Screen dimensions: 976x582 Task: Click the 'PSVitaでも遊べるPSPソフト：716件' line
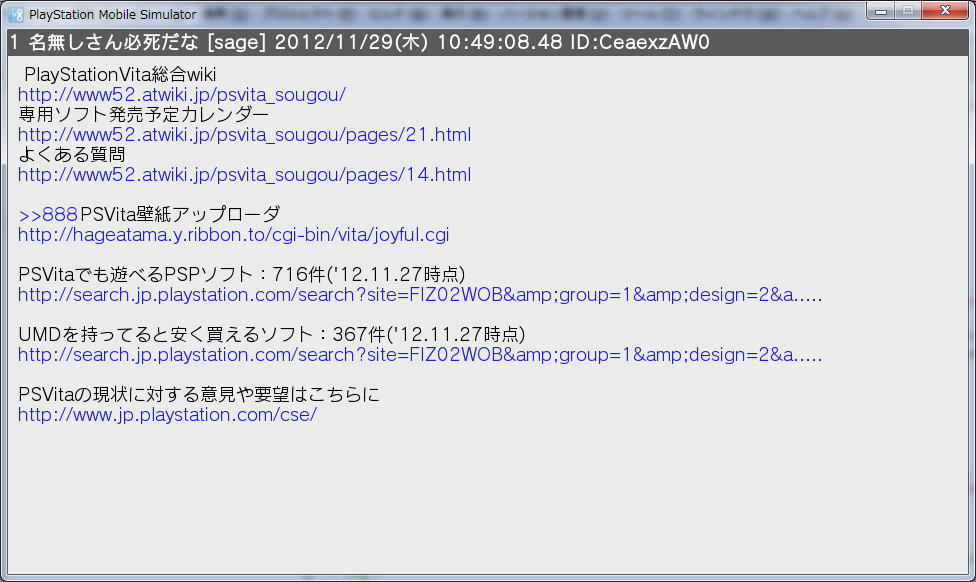pos(242,275)
